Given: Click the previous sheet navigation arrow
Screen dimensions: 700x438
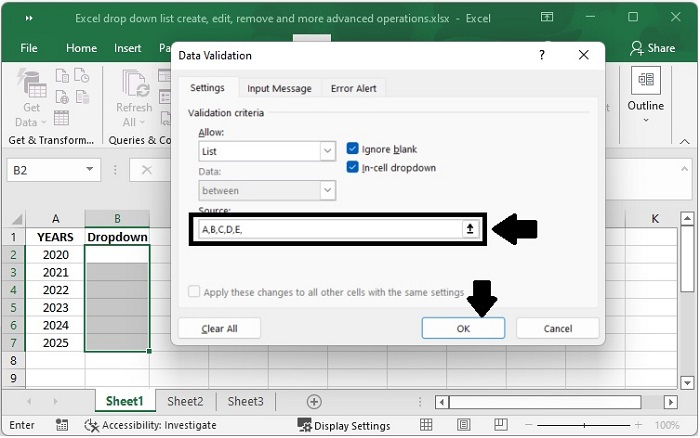Looking at the screenshot, I should pos(29,401).
